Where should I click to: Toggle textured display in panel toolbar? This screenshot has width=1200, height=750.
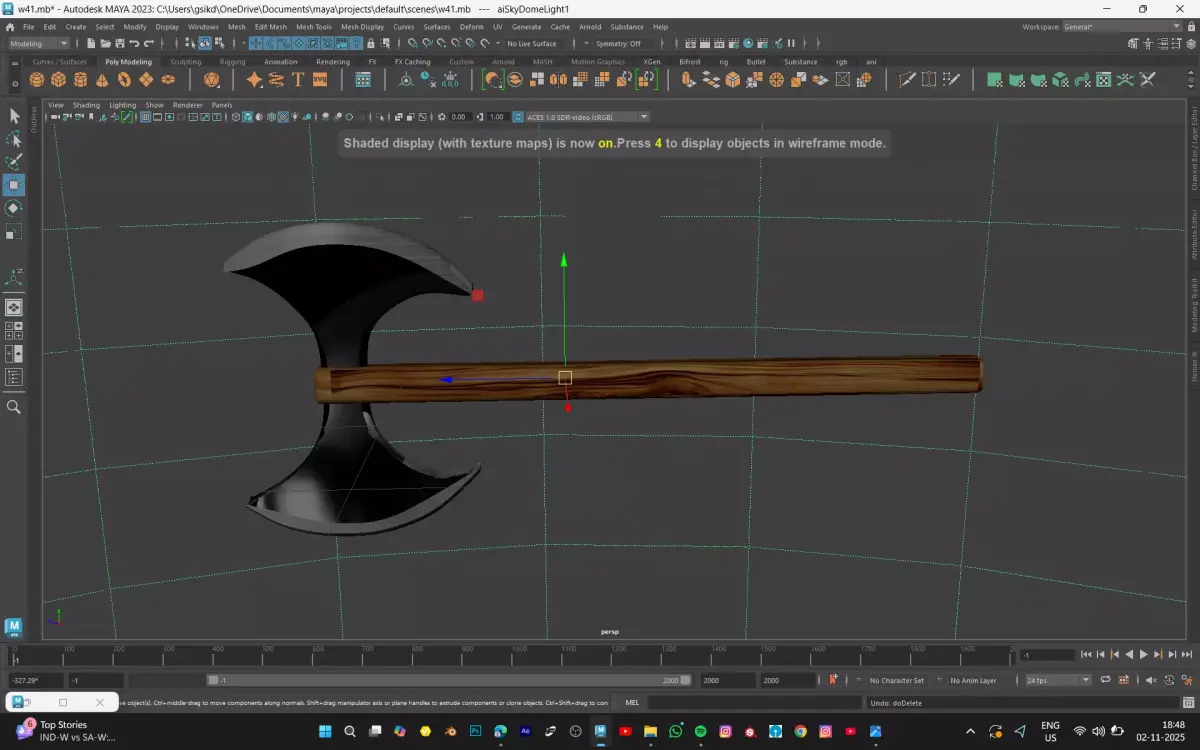click(x=283, y=117)
